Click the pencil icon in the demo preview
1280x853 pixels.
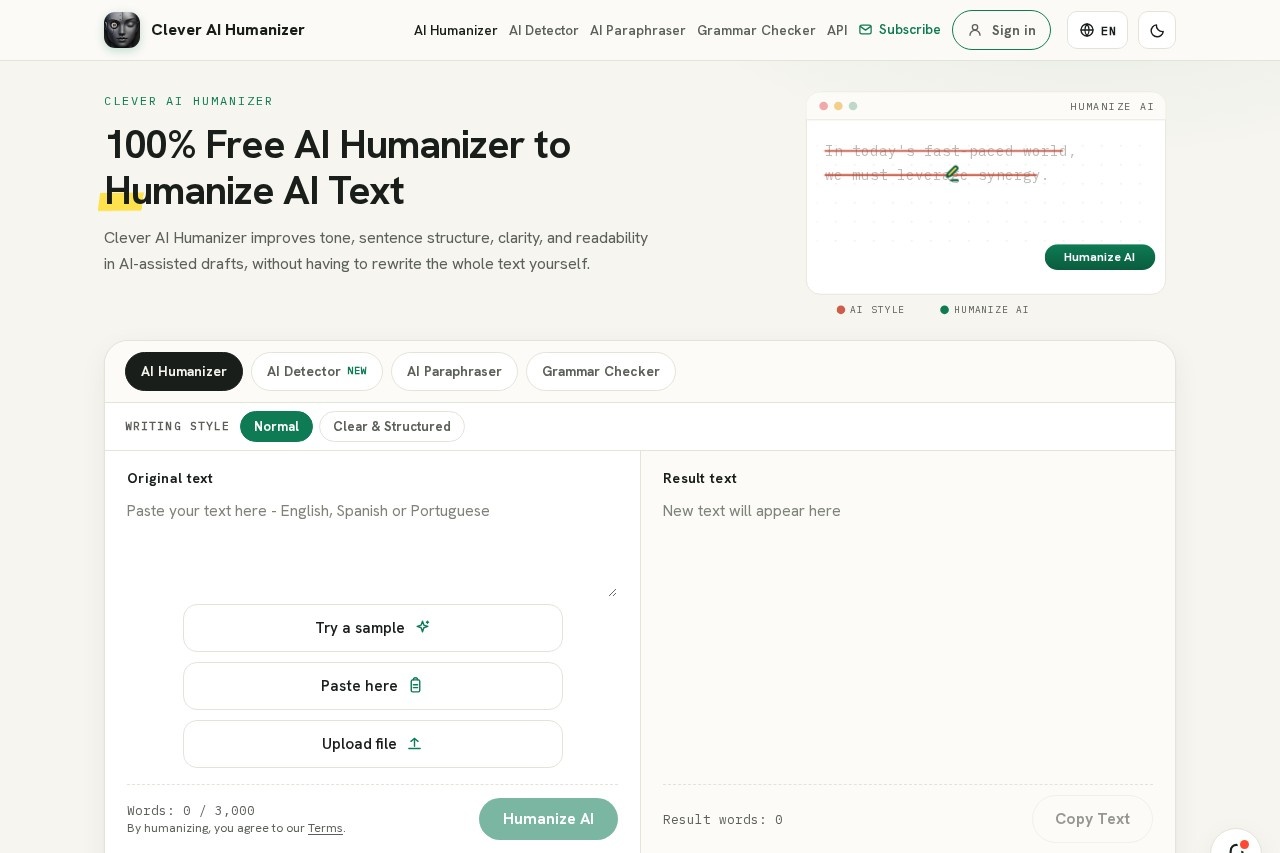coord(953,174)
